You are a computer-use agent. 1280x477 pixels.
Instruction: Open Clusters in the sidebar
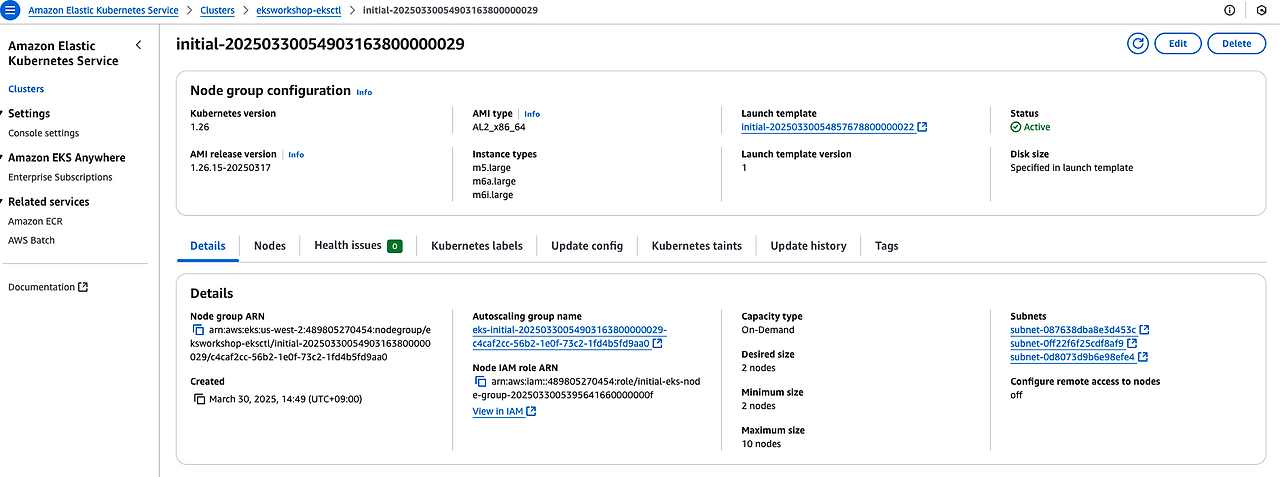[26, 89]
